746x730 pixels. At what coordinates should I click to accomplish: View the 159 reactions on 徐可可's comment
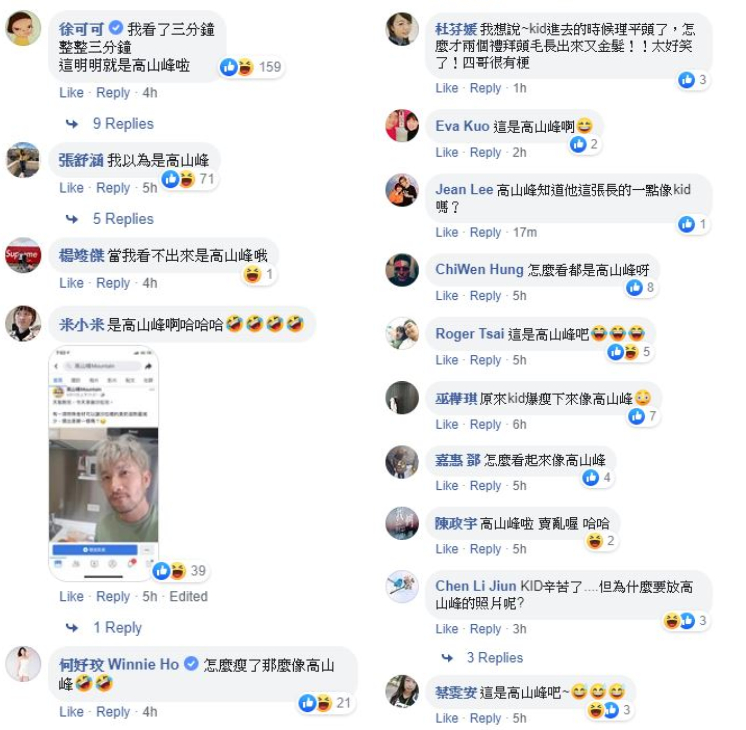click(251, 67)
